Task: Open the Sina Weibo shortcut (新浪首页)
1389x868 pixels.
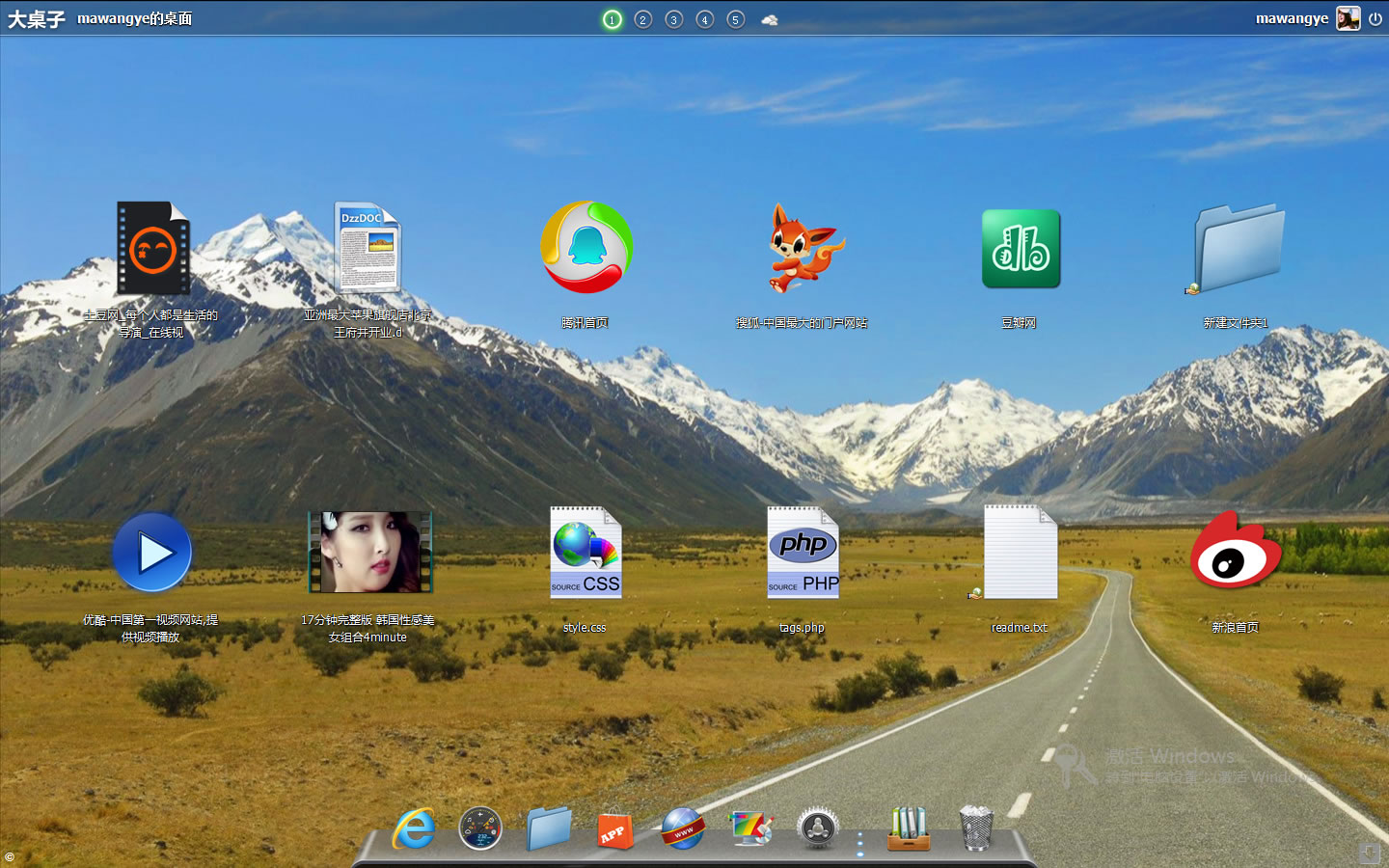Action: [x=1236, y=550]
